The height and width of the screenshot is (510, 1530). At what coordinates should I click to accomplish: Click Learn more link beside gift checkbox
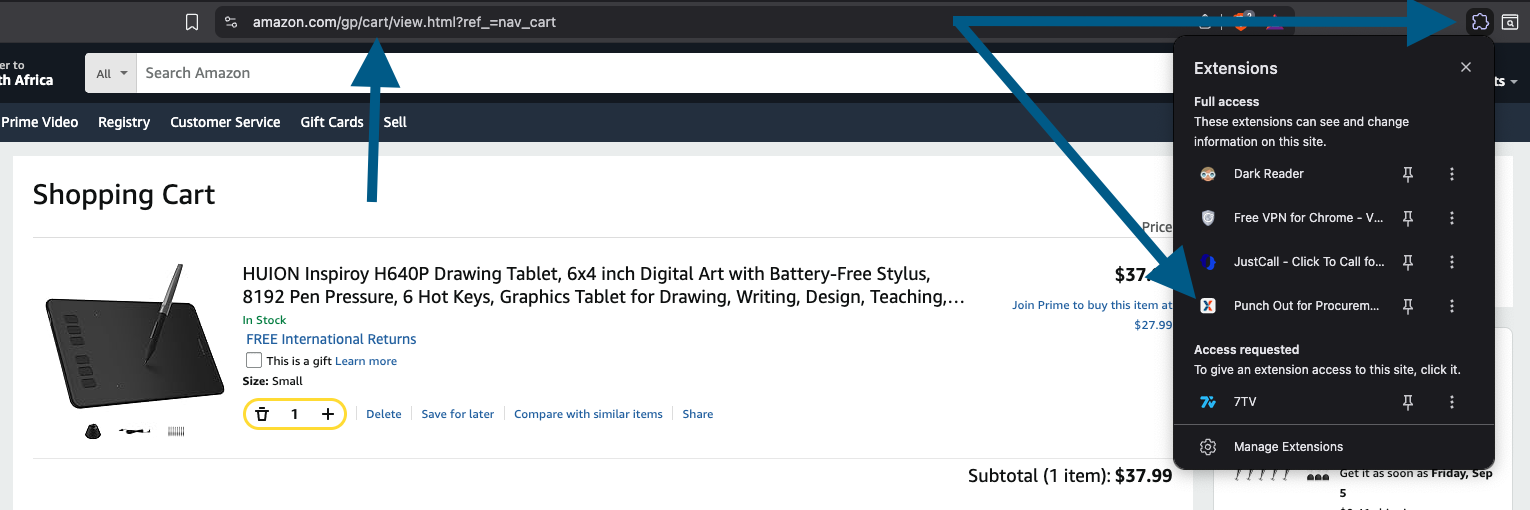pyautogui.click(x=366, y=361)
